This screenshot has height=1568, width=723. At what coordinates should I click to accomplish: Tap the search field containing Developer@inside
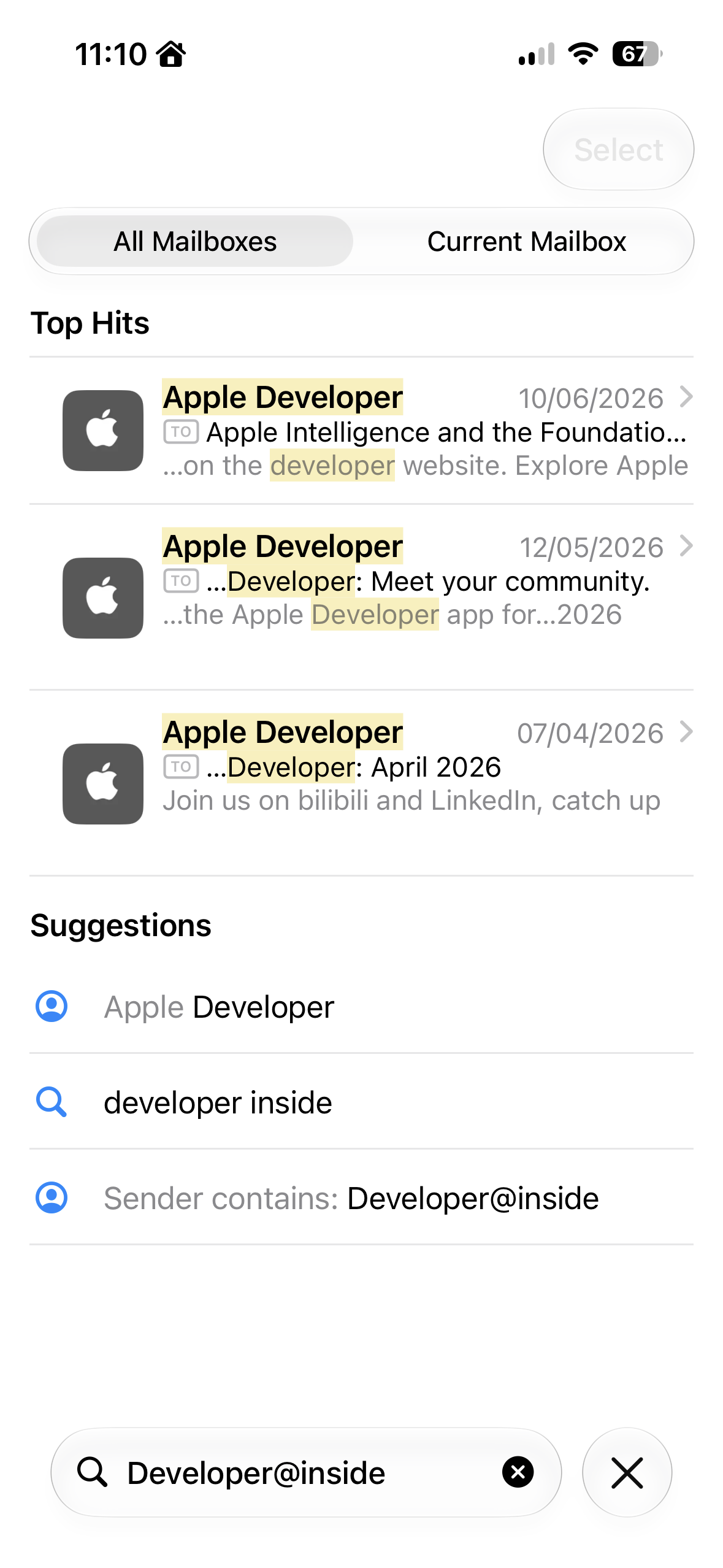click(306, 1472)
